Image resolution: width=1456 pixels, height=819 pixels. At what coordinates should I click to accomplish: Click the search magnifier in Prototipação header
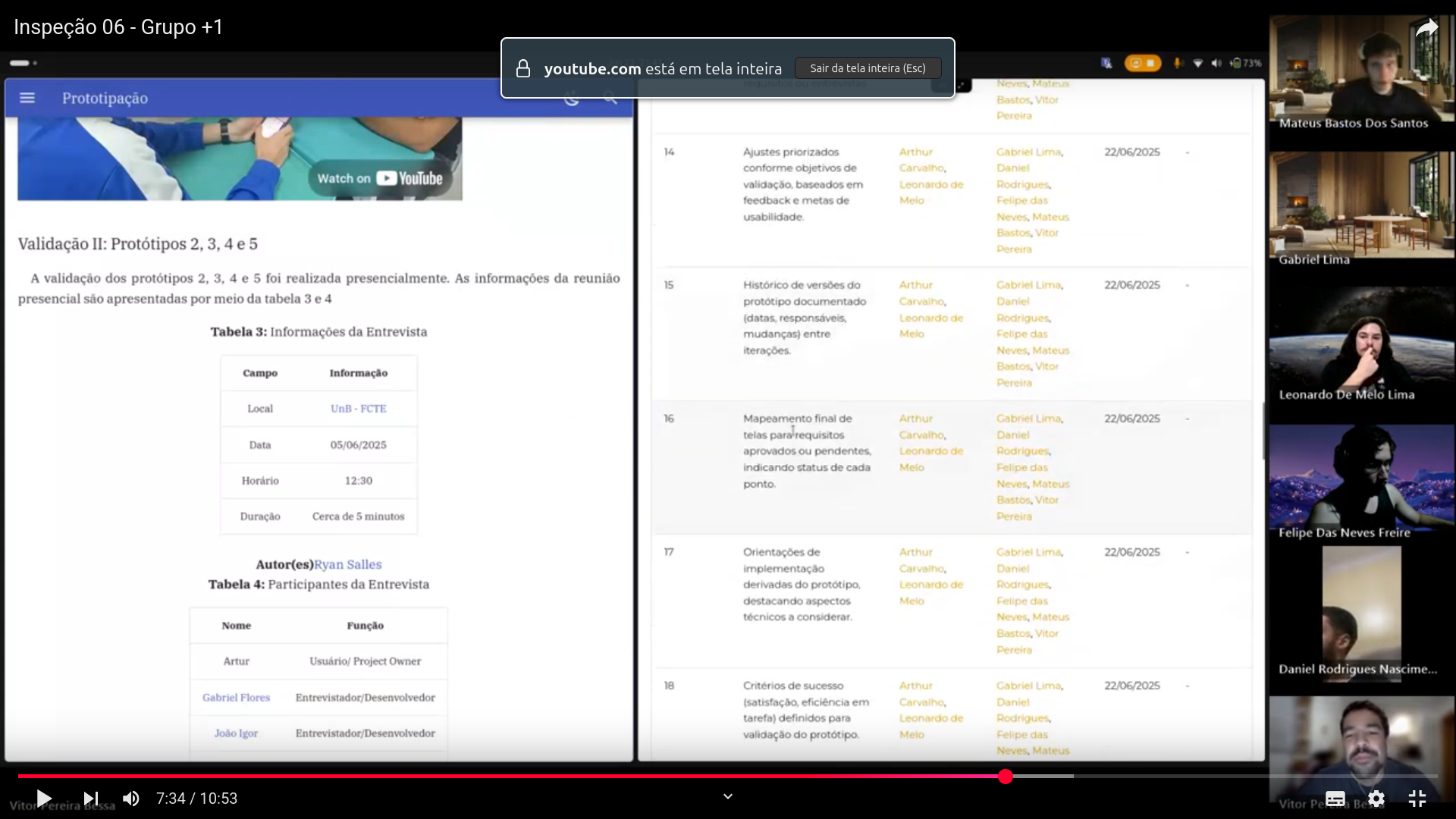coord(610,98)
